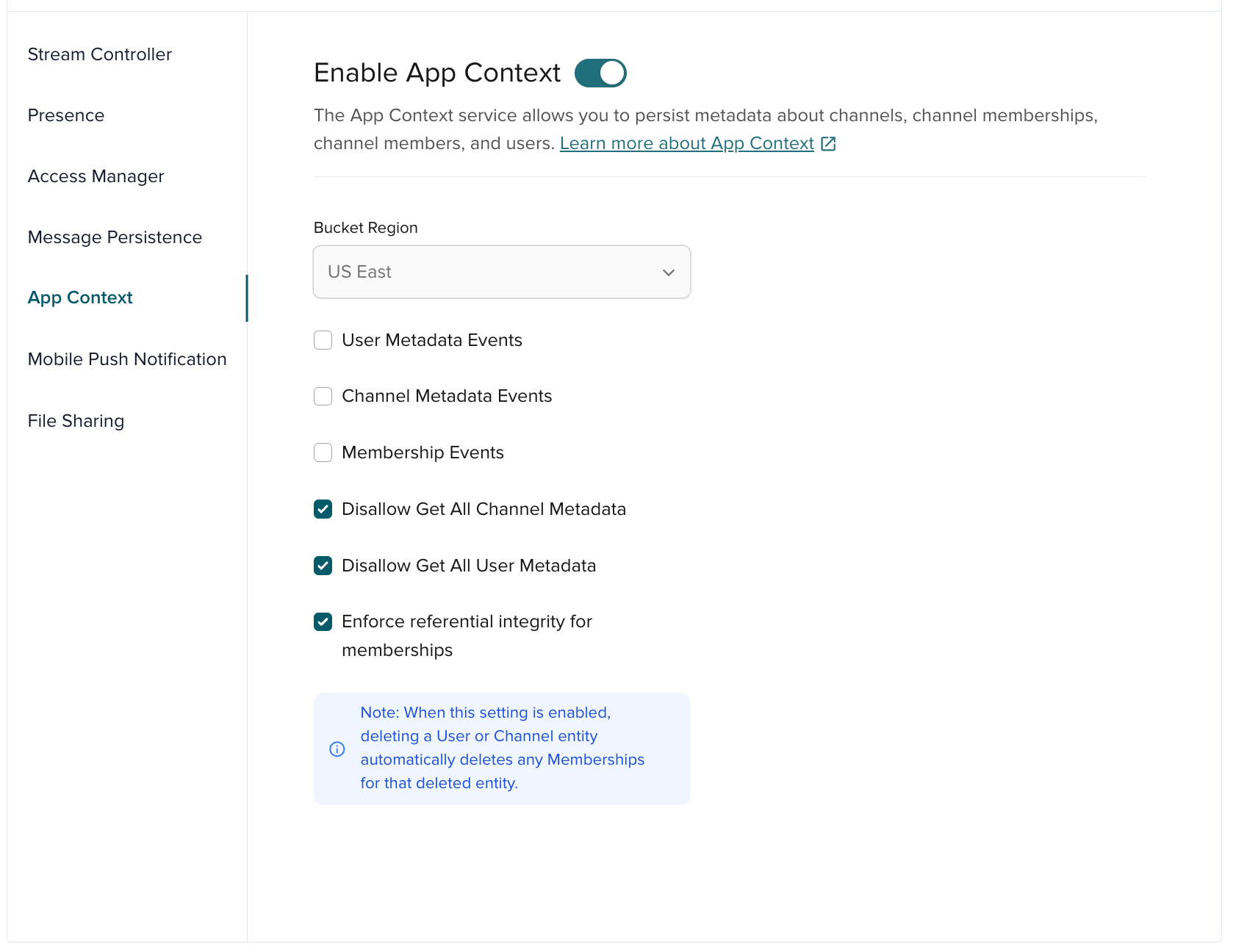Click the info icon in the blue note box
Image resolution: width=1233 pixels, height=952 pixels.
337,749
